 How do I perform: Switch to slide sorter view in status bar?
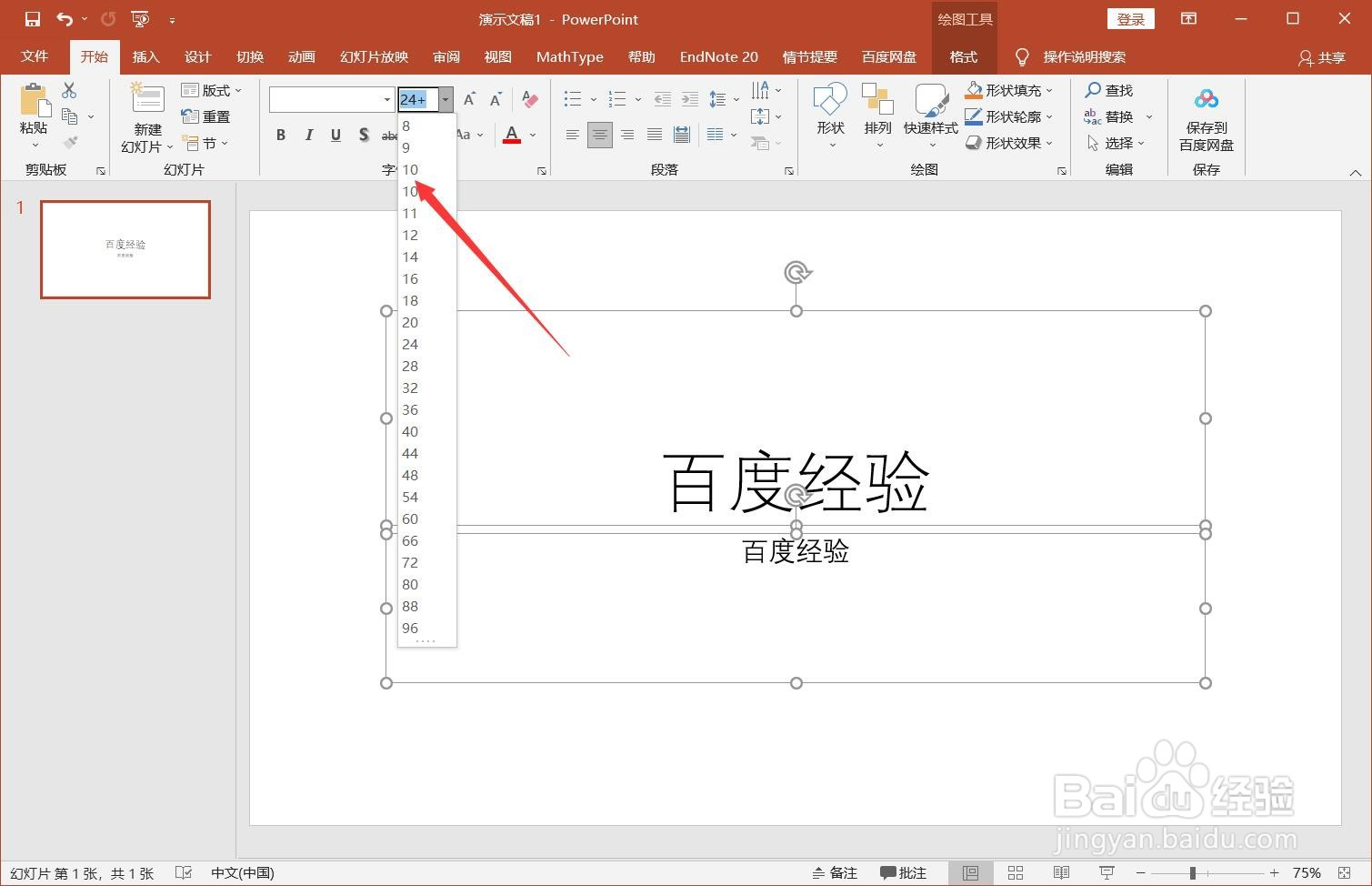point(1016,872)
